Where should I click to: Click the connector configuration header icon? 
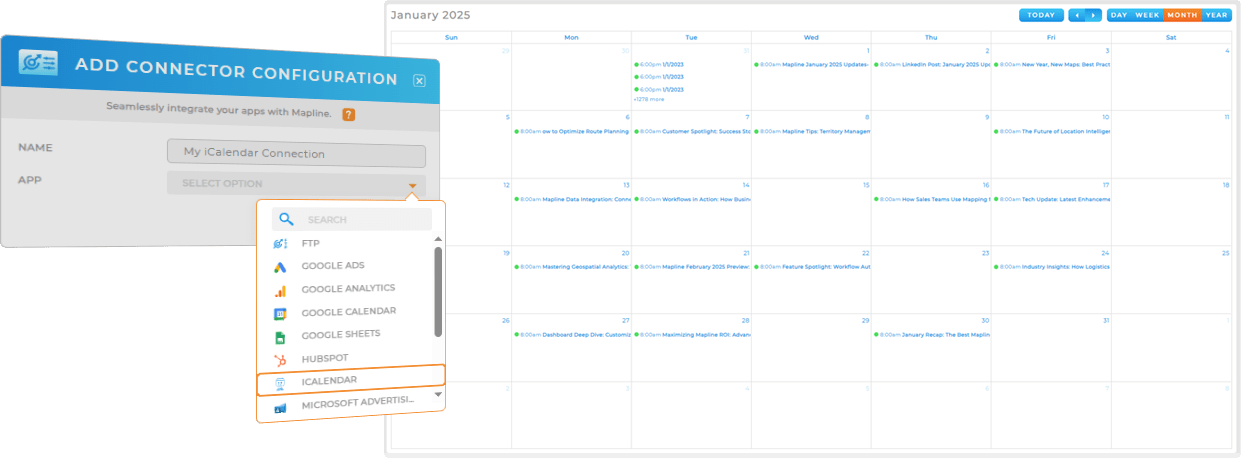pos(38,63)
